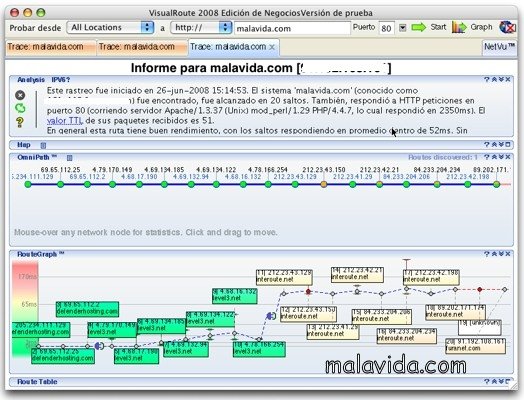
Task: Follow the 'valor TTL' link
Action: (x=64, y=121)
